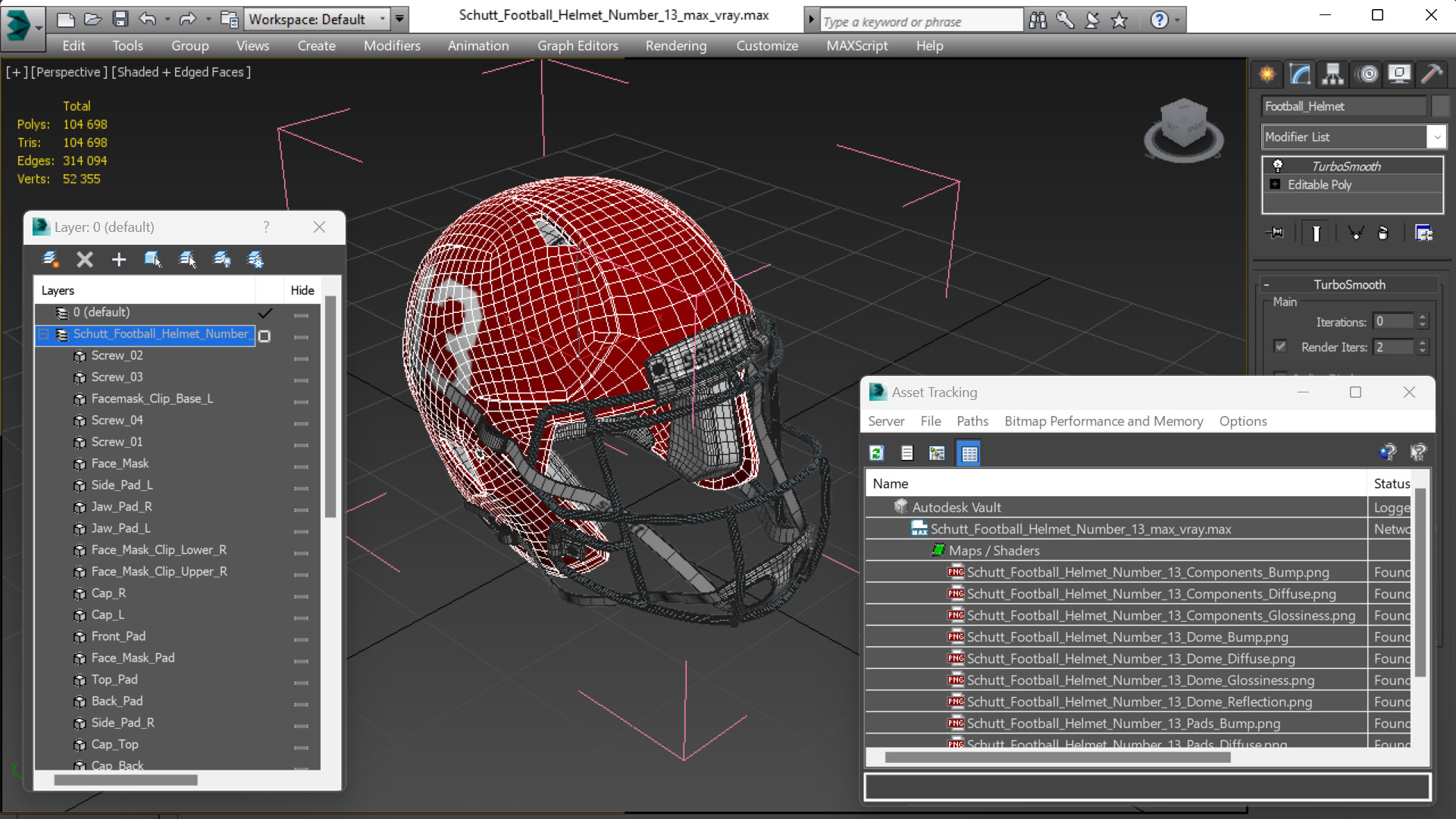
Task: Toggle TurboSmooth modifier lightbulb on/off
Action: (x=1278, y=166)
